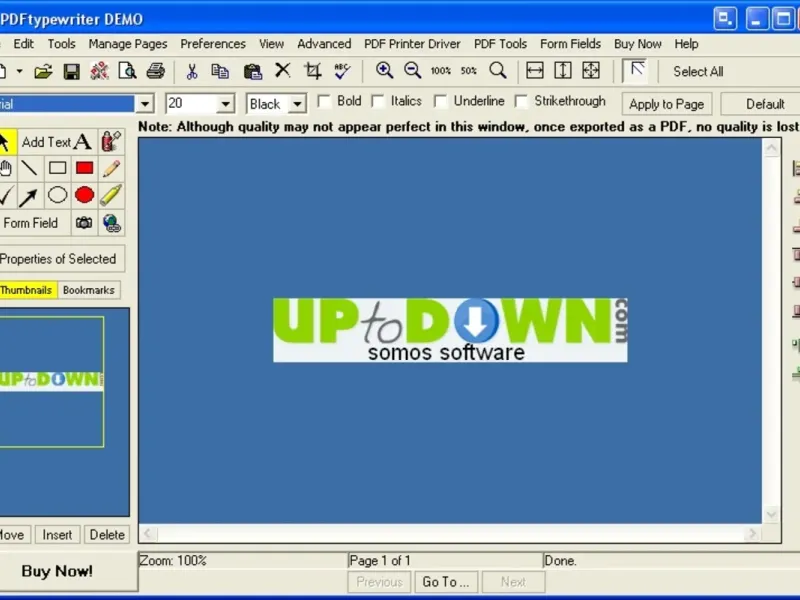Select the filled red circle tool
This screenshot has width=800, height=600.
84,195
